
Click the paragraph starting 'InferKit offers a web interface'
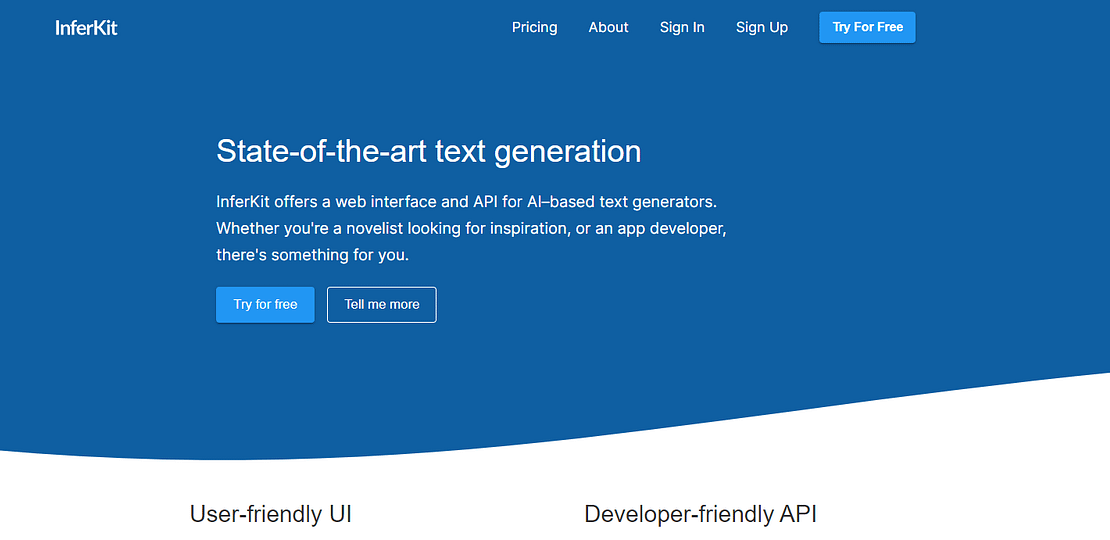coord(471,229)
